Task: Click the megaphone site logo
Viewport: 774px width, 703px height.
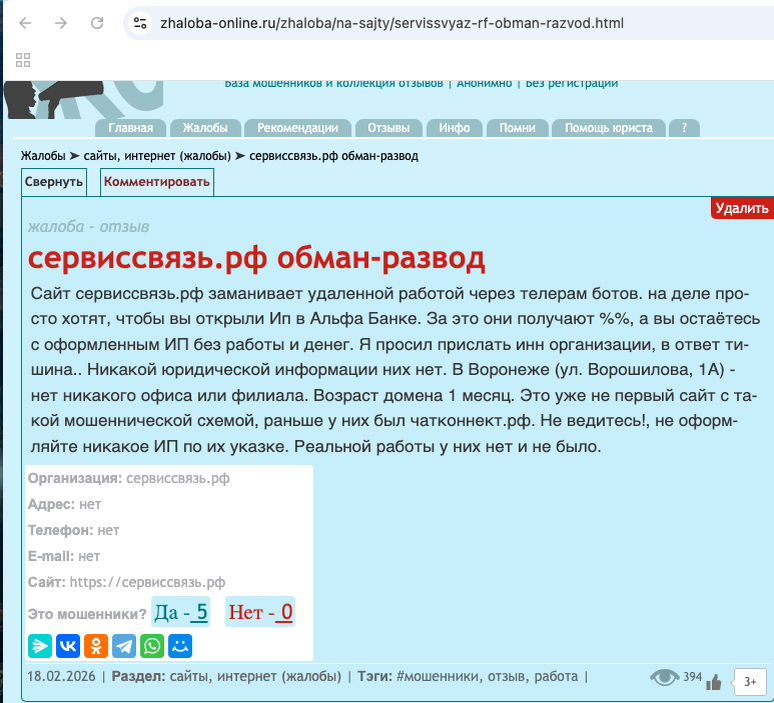Action: [84, 100]
